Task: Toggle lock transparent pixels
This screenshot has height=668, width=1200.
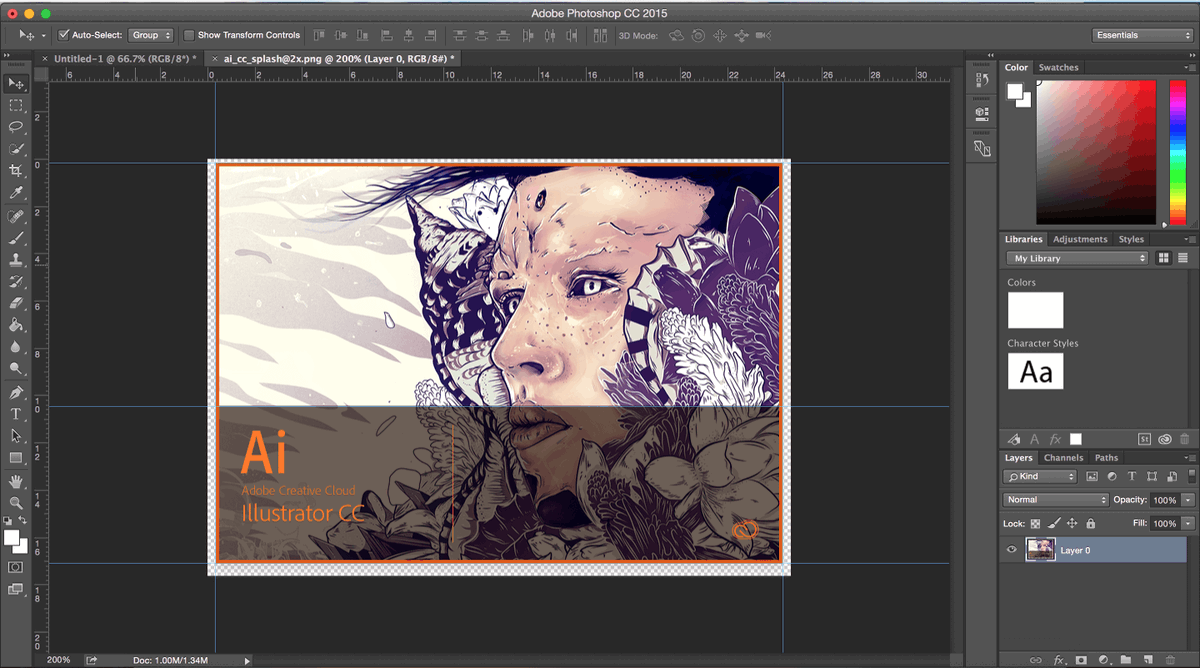Action: pos(1035,523)
